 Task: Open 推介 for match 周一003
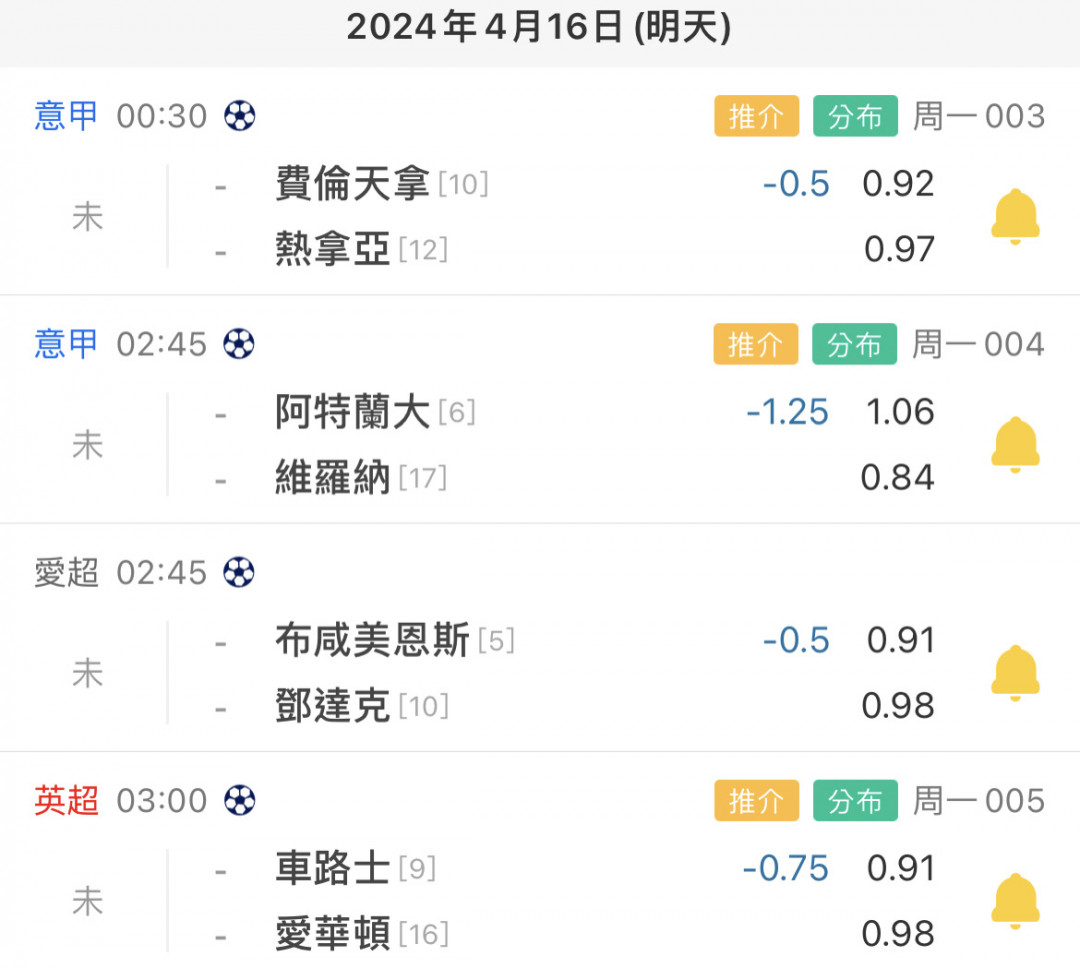tap(756, 116)
